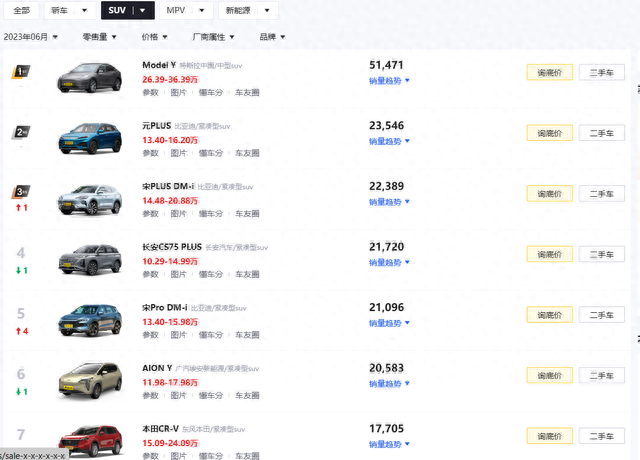Open 参数 link under 宋Pro DM-i
The width and height of the screenshot is (640, 460).
150,335
